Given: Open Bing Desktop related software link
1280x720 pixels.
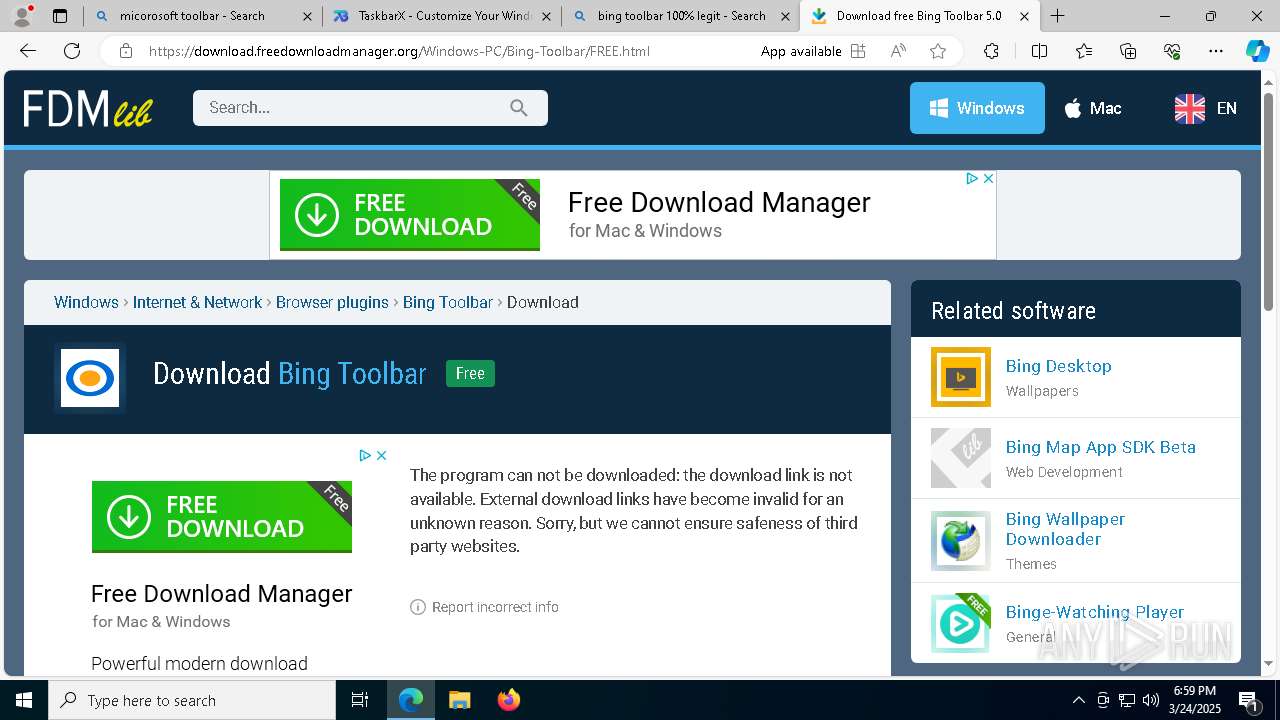Looking at the screenshot, I should coord(1058,366).
